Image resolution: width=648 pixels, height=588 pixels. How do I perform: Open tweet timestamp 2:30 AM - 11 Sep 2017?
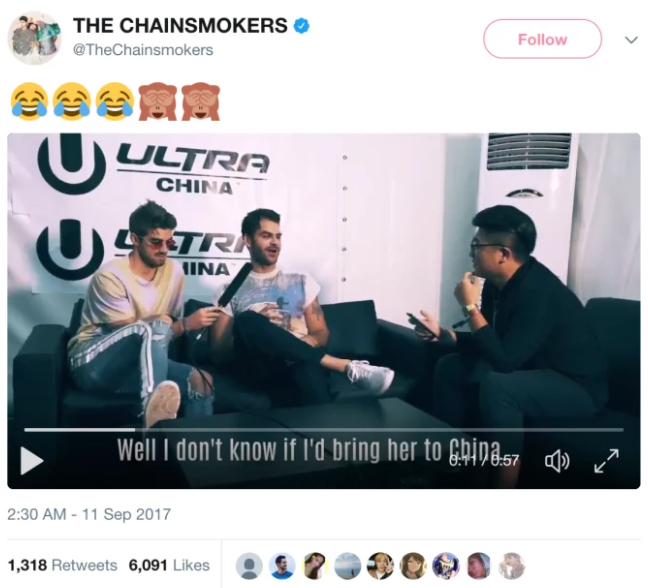pos(89,514)
